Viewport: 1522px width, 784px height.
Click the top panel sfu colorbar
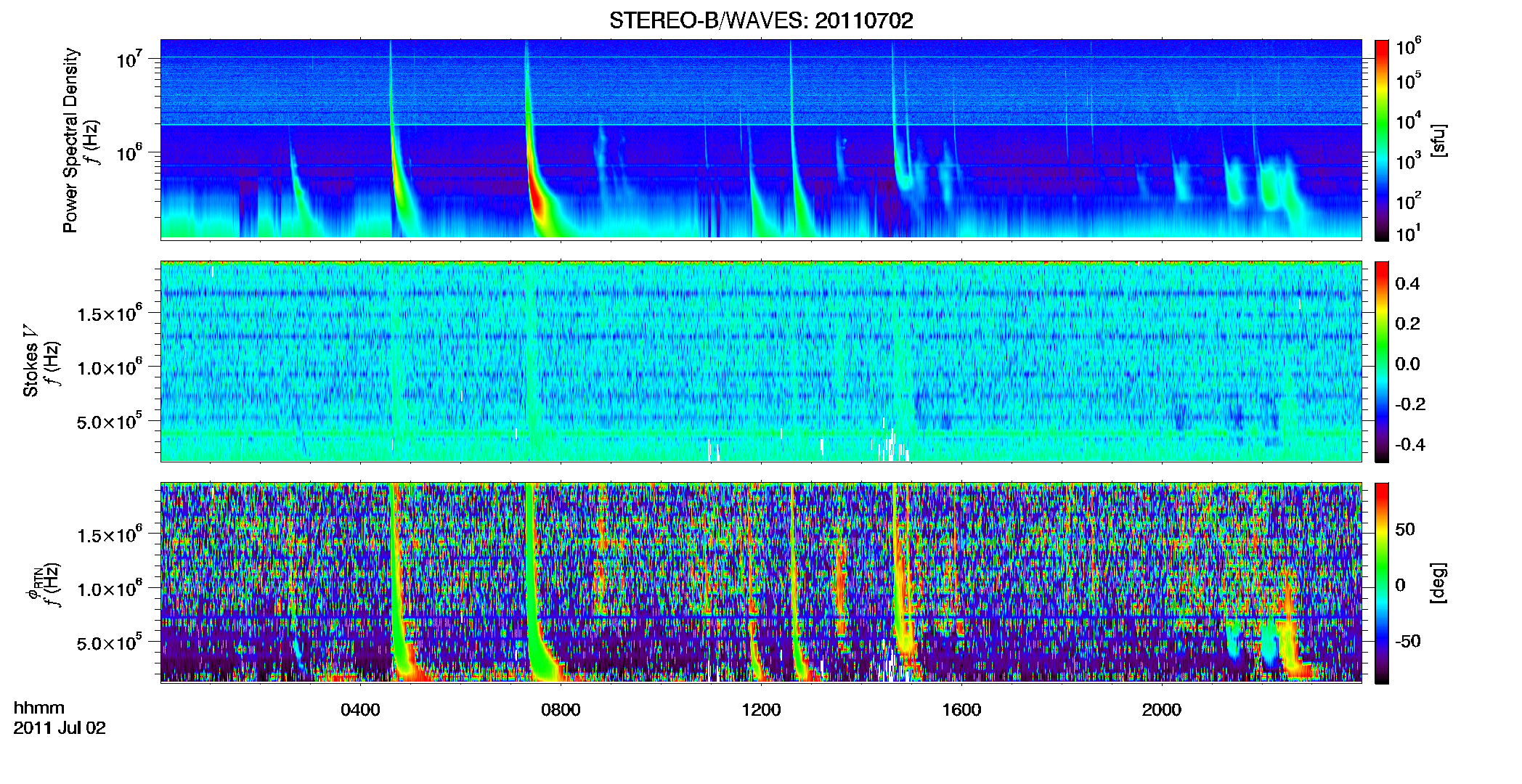[x=1382, y=140]
